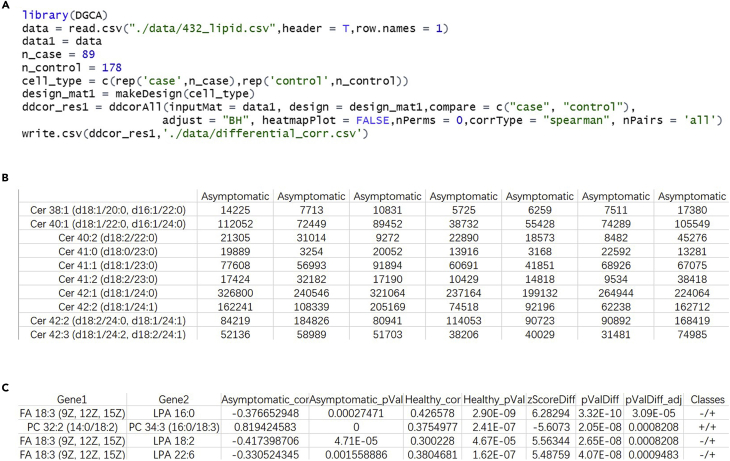Select row Cer 42:1 (d18:1/24:0)
Screen dimensions: 730x461
[x=374, y=293]
